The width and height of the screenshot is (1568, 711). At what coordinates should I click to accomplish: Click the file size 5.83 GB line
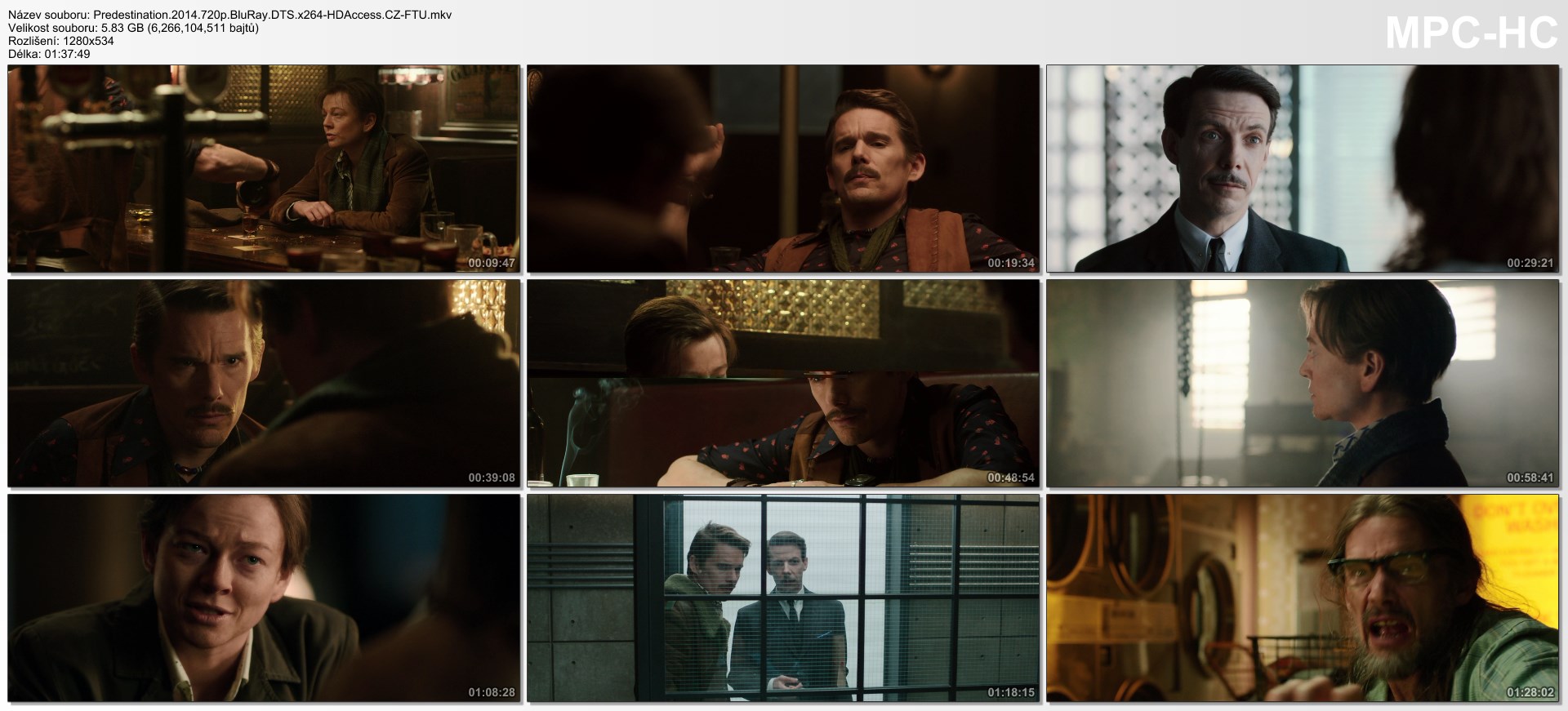pos(134,28)
